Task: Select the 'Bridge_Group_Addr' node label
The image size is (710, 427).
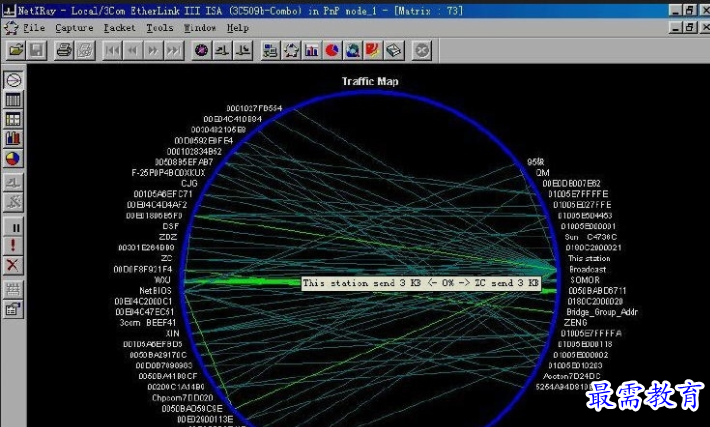Action: click(x=602, y=312)
